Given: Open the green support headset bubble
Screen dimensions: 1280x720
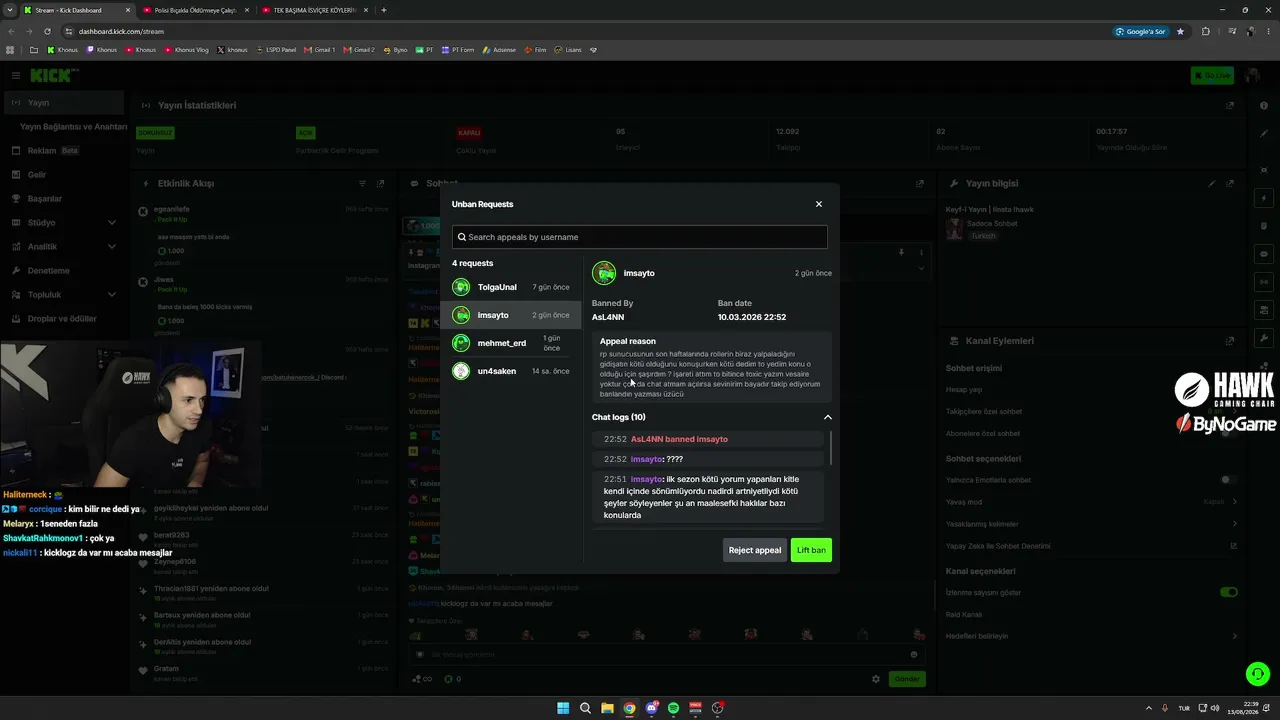Looking at the screenshot, I should tap(1258, 674).
